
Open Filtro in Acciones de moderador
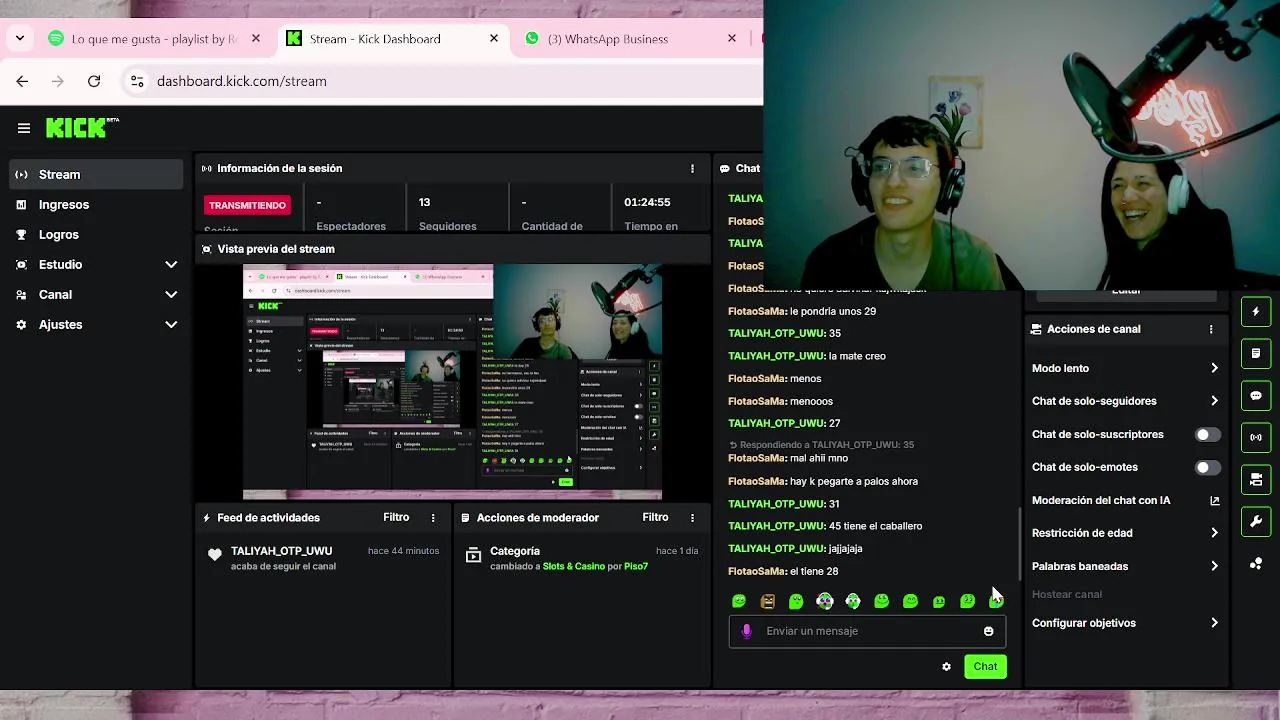click(x=655, y=517)
